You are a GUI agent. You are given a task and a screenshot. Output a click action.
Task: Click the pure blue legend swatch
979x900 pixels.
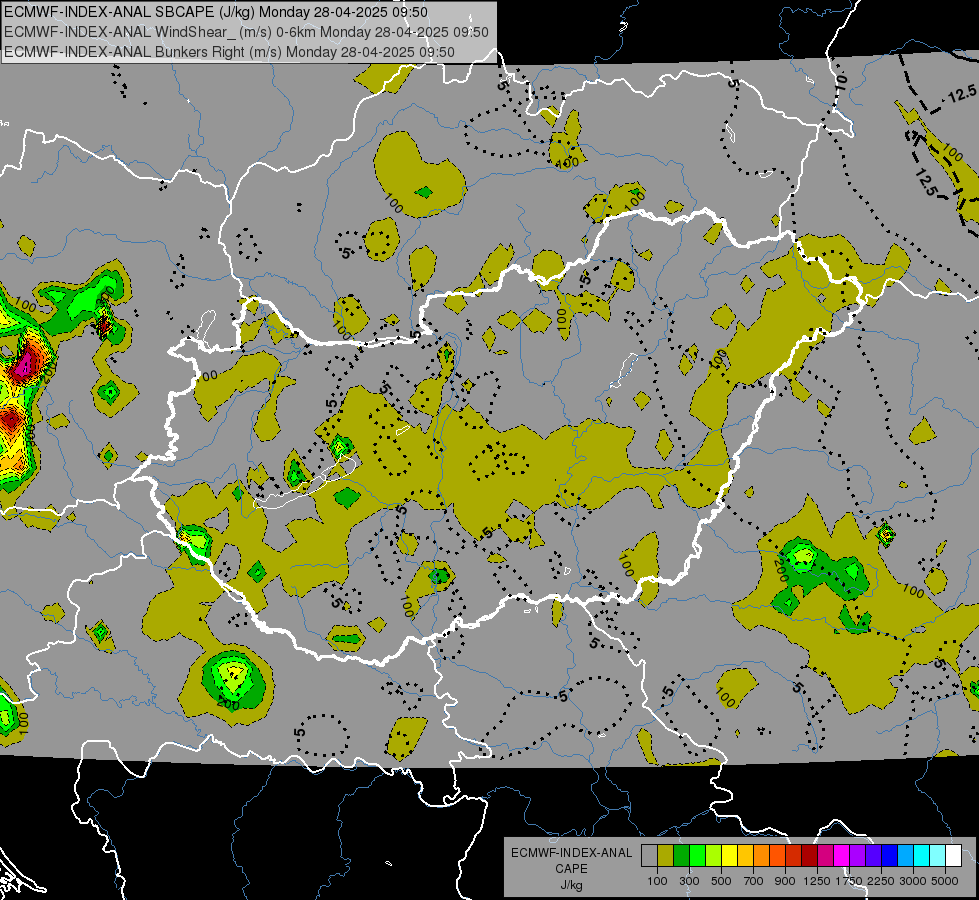pos(890,855)
